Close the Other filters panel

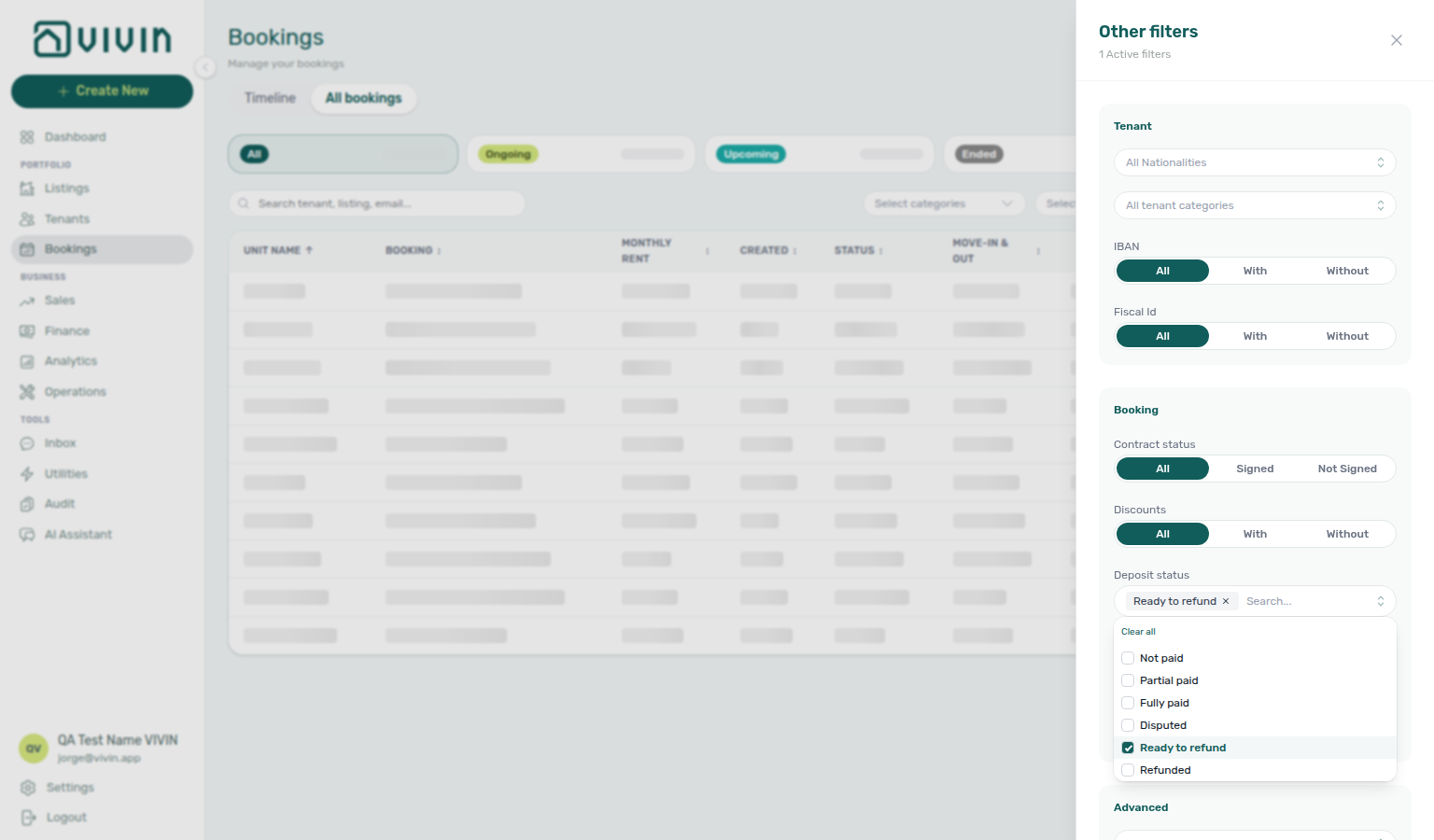click(x=1396, y=40)
